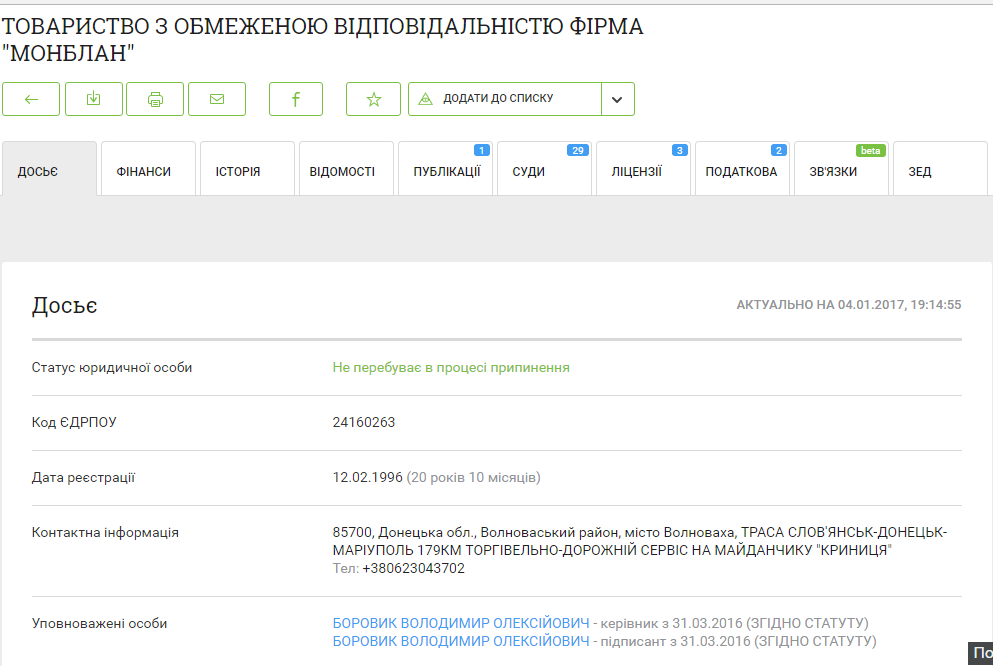Click 'Додати до списку' button
Viewport: 993px width, 666px height.
(505, 99)
